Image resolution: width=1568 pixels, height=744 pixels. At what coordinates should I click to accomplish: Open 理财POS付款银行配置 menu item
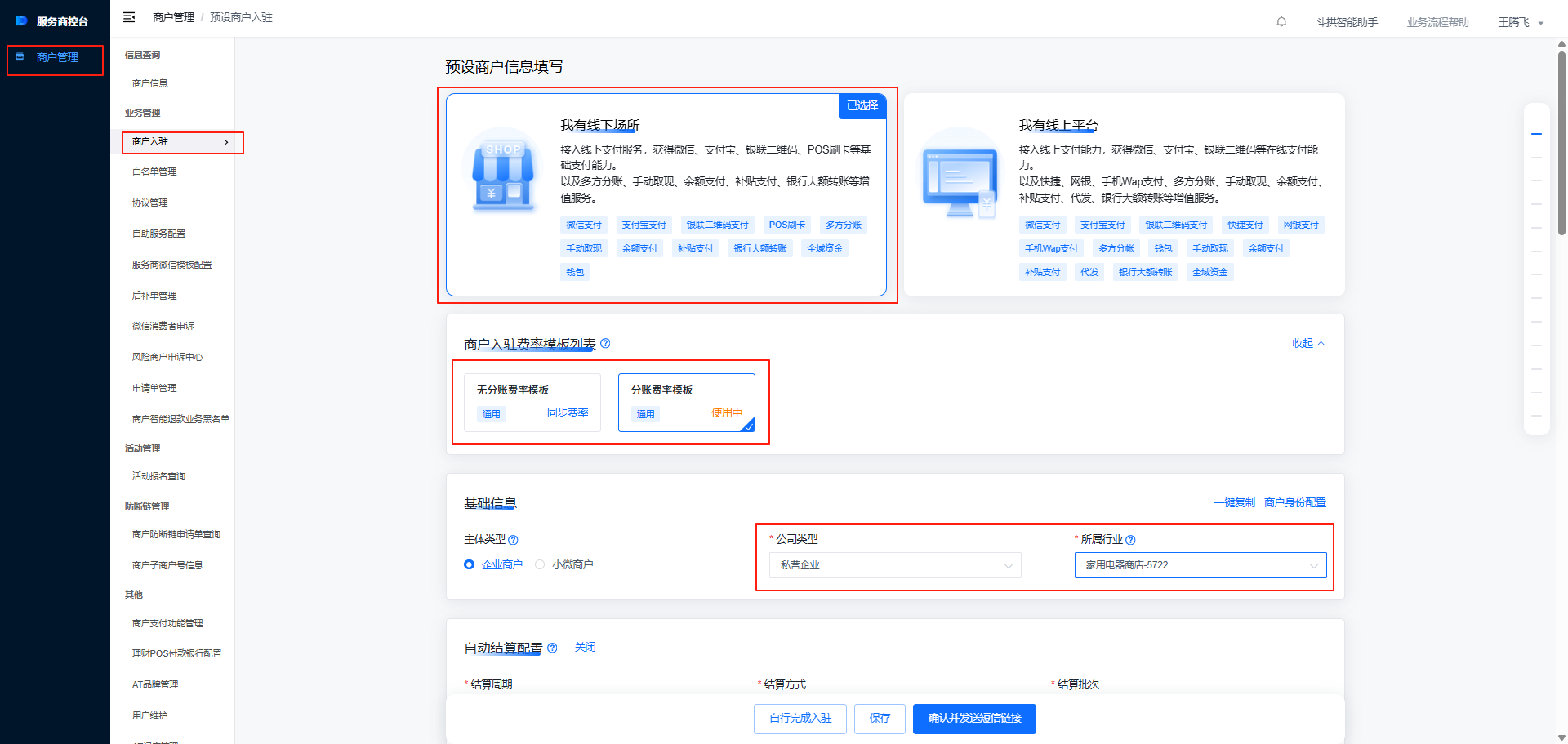(177, 653)
